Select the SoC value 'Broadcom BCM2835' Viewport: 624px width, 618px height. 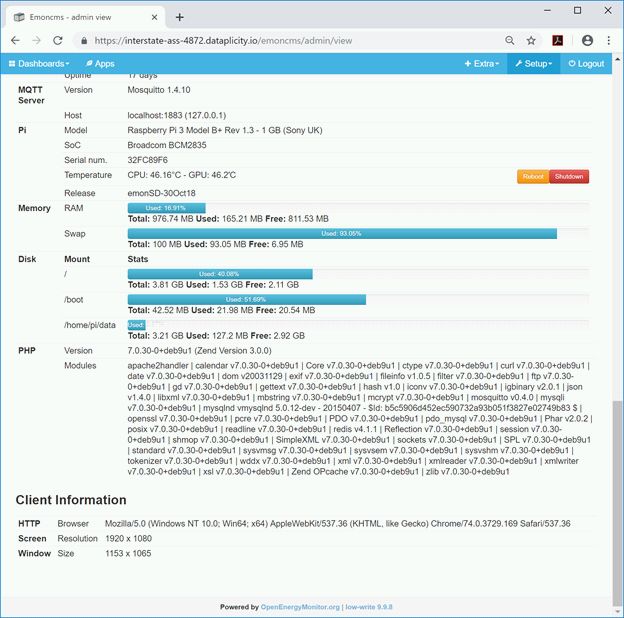click(167, 145)
